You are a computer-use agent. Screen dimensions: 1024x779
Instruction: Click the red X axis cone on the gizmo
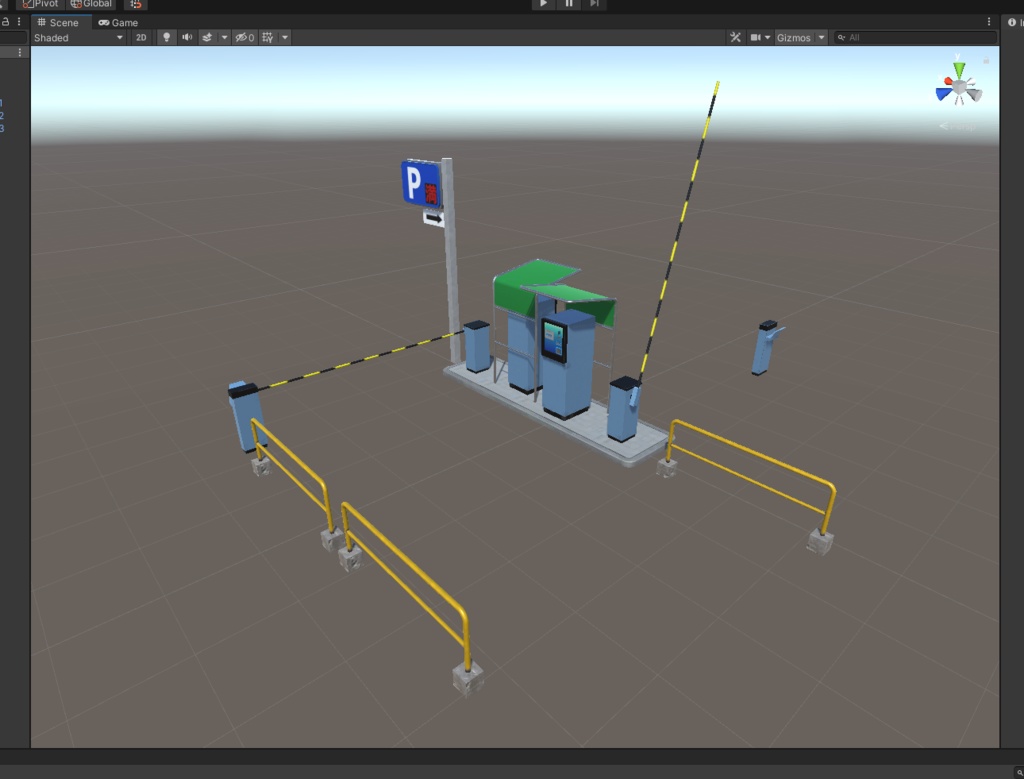tap(948, 82)
